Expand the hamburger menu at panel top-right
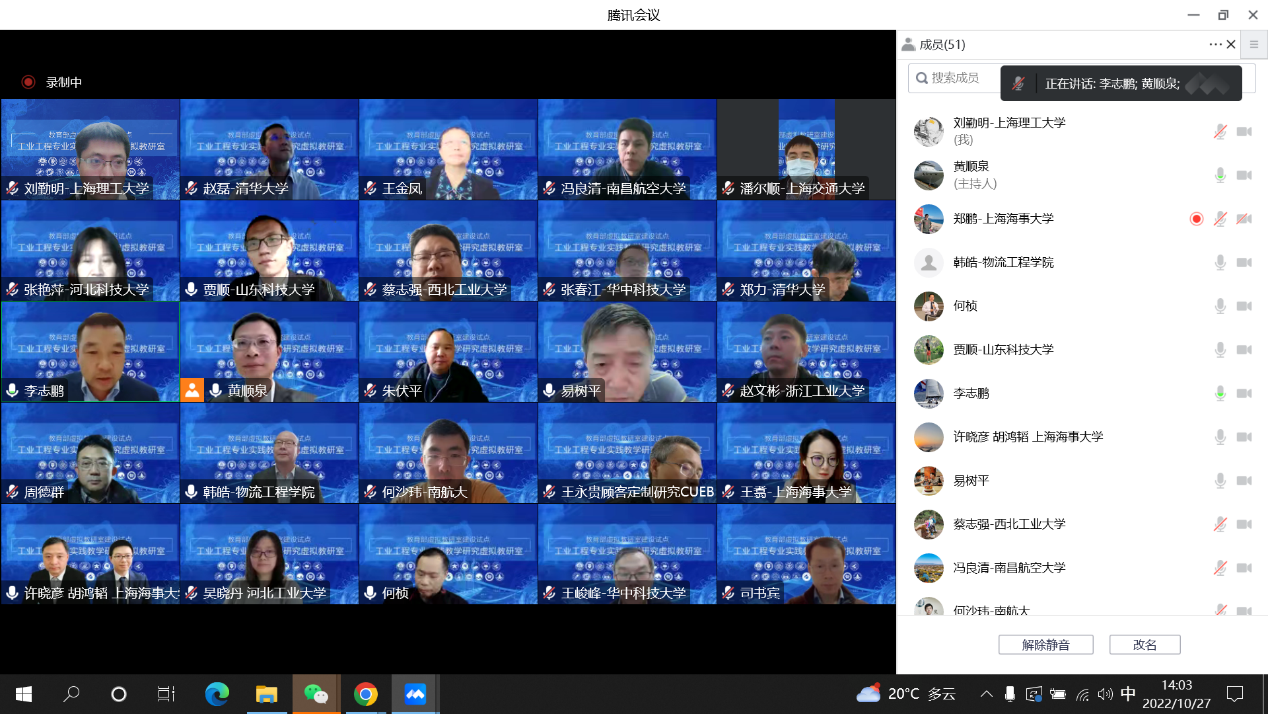The image size is (1268, 714). coord(1253,44)
